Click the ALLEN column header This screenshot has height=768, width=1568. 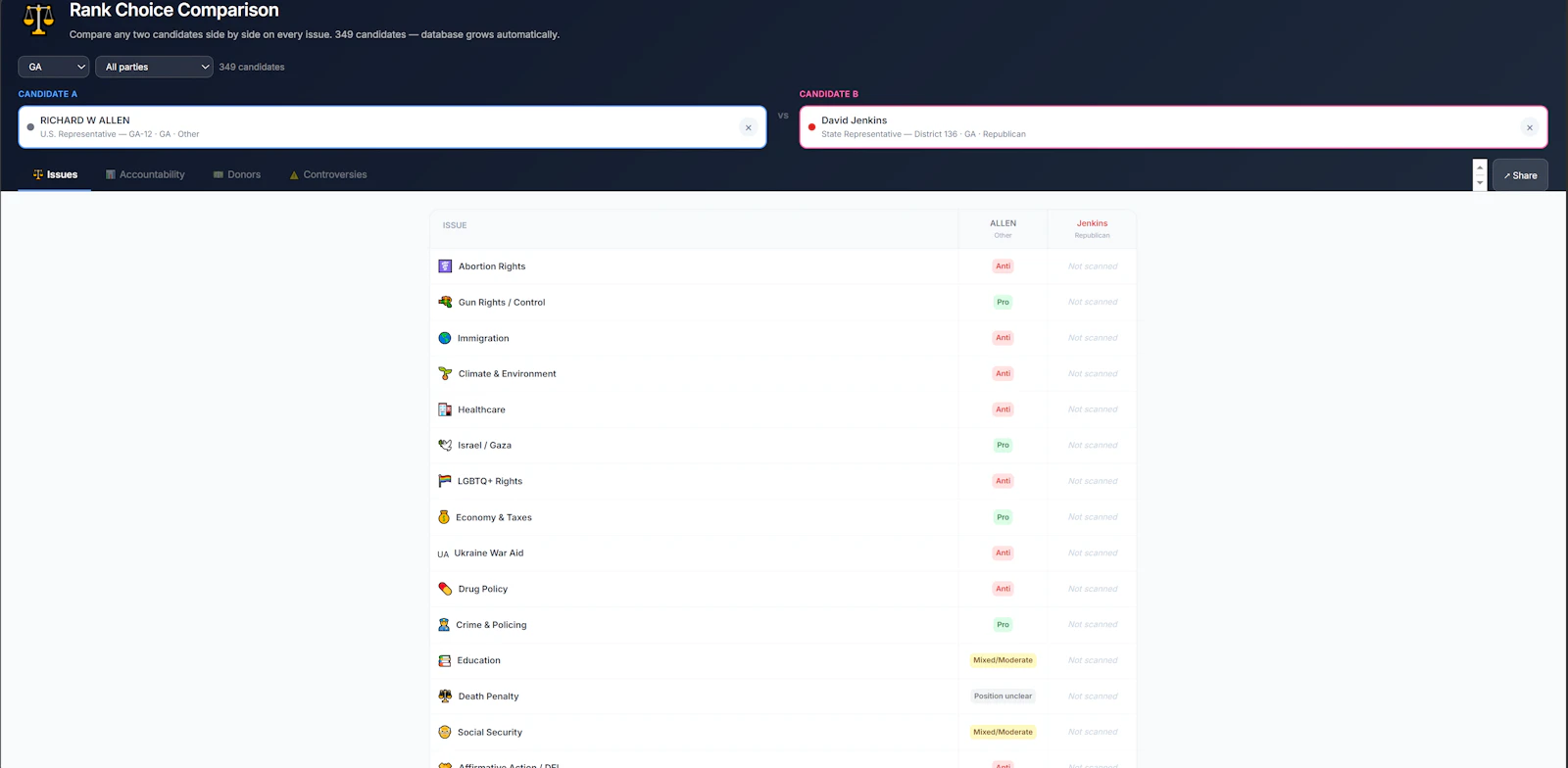click(1003, 228)
